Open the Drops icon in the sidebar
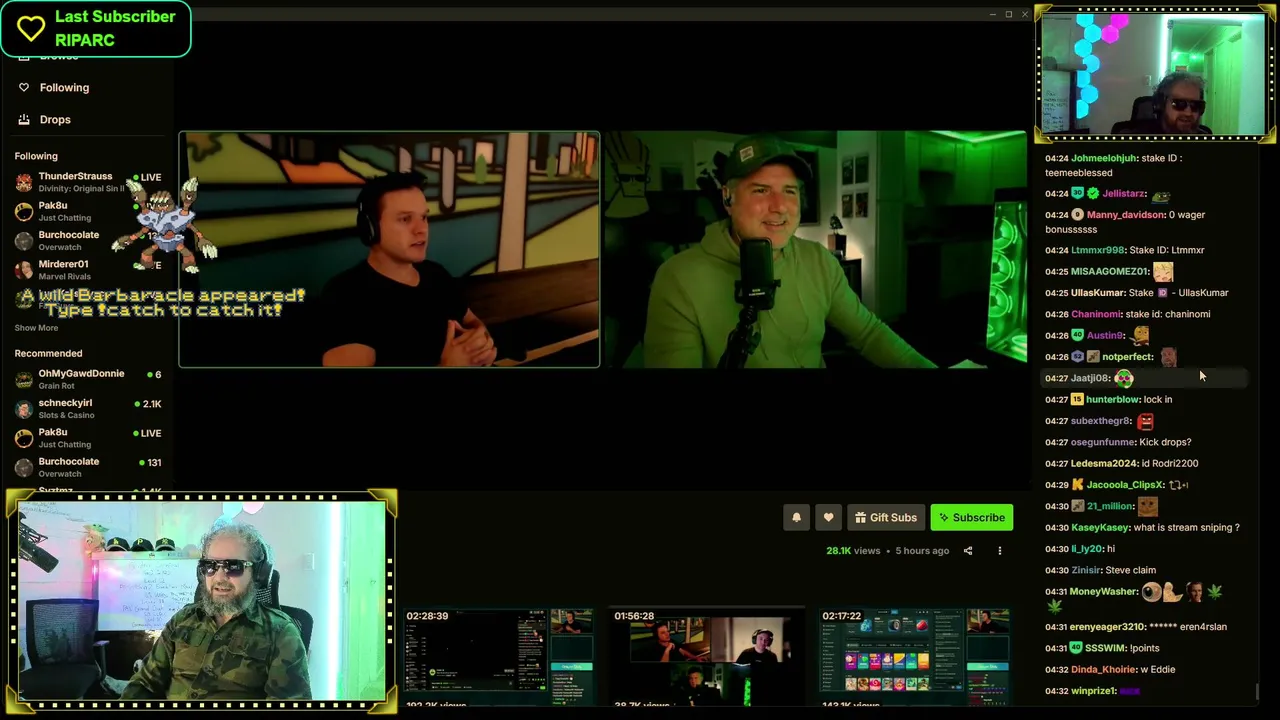 (x=24, y=120)
